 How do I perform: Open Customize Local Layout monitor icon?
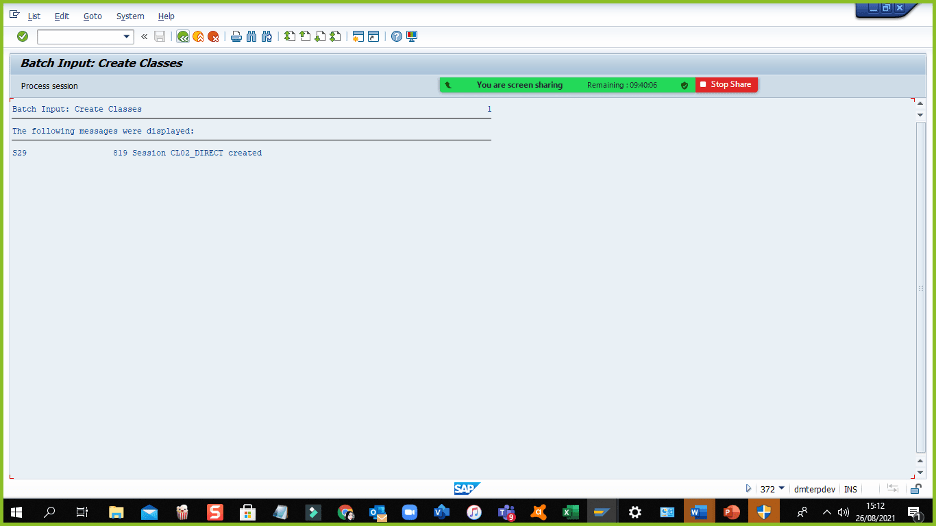[412, 37]
